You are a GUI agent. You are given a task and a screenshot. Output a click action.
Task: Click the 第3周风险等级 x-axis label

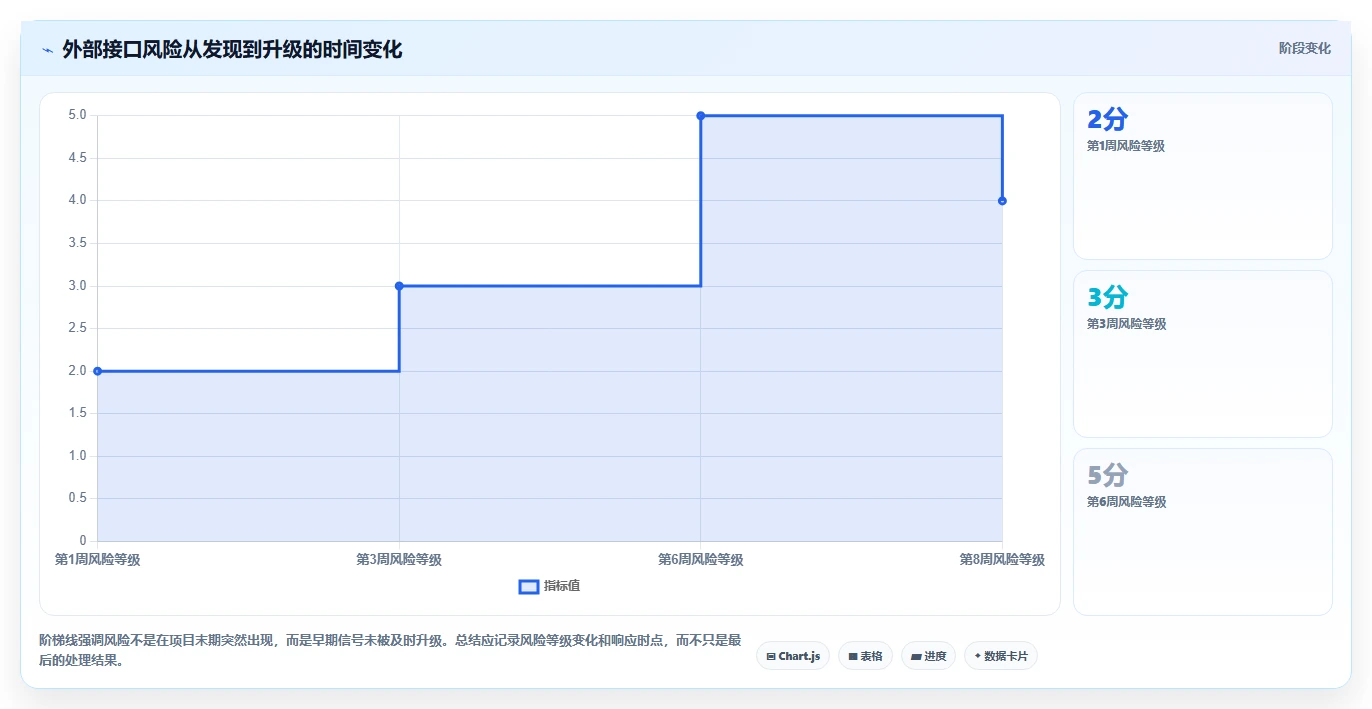coord(399,560)
